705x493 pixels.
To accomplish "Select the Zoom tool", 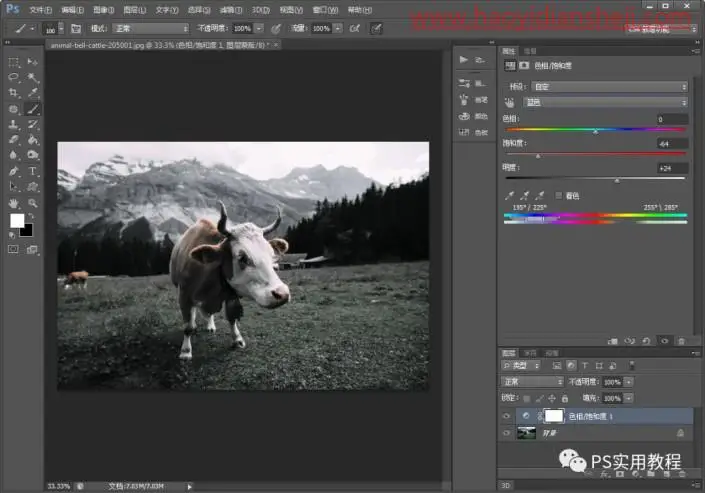I will click(x=32, y=203).
